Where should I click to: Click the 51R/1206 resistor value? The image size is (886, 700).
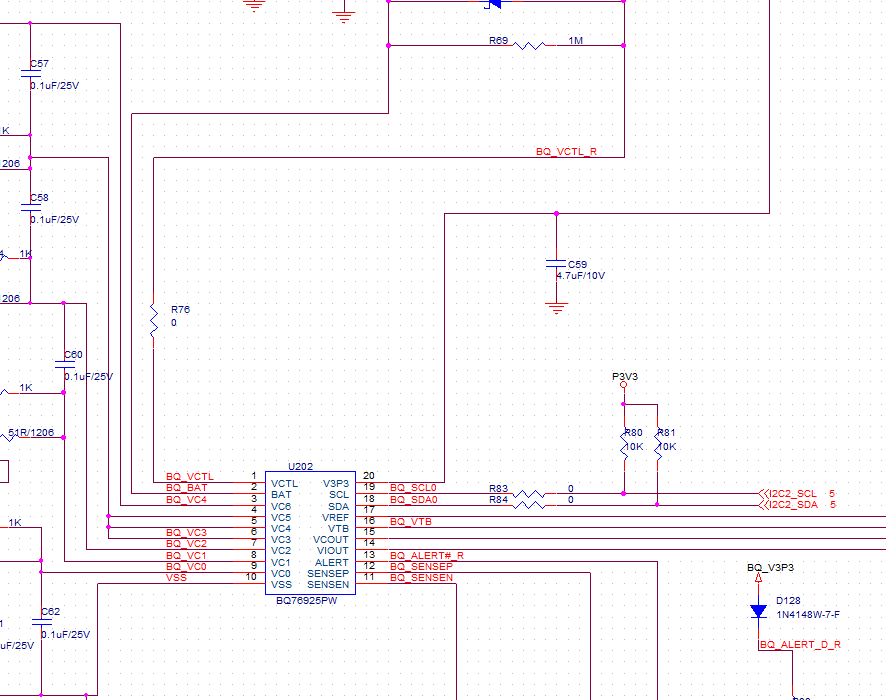coord(31,433)
